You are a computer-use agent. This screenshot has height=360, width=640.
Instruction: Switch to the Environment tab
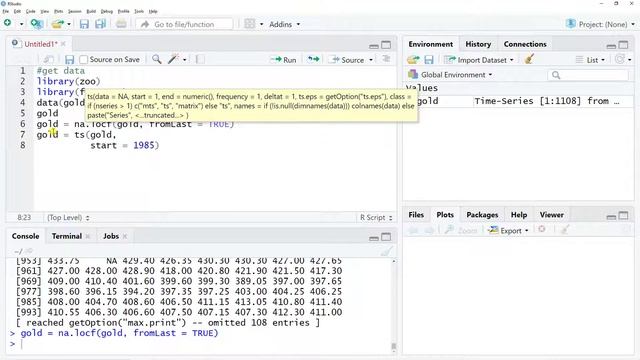point(431,44)
